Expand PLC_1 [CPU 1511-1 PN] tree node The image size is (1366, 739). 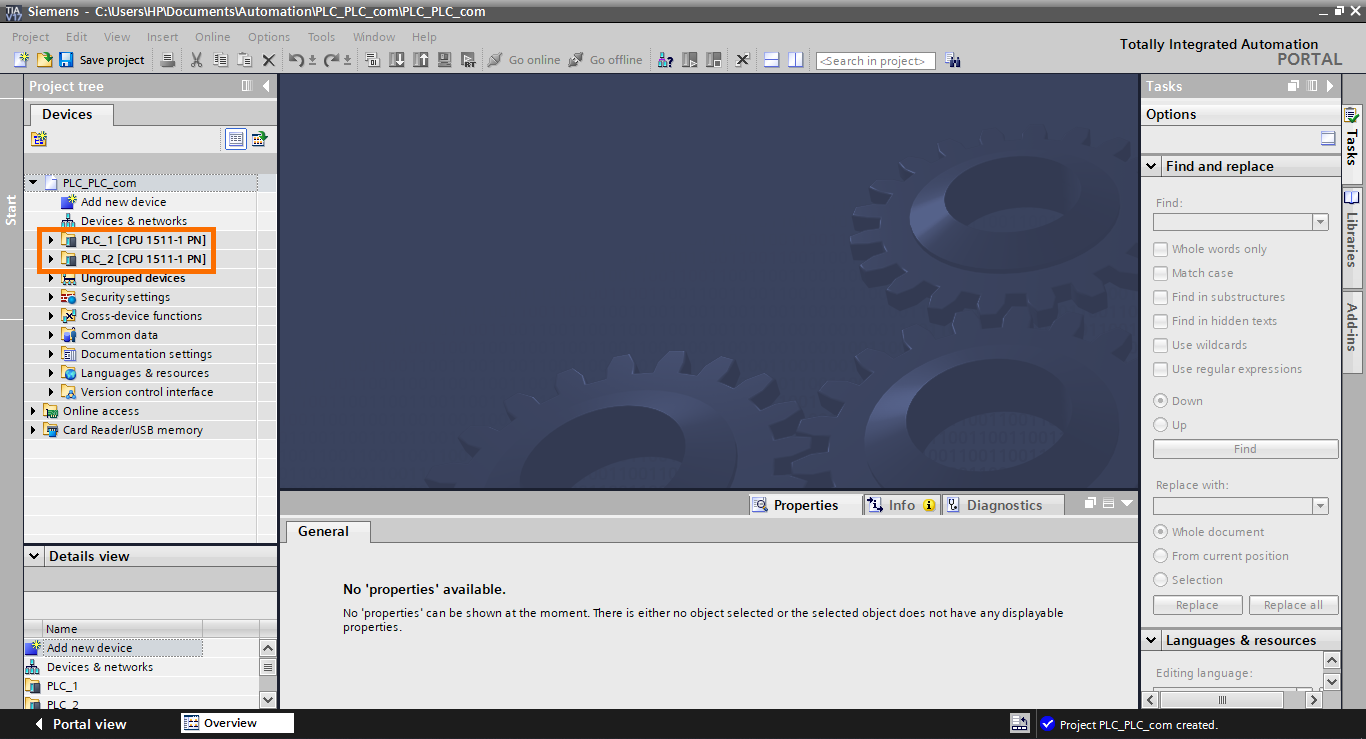coord(51,240)
